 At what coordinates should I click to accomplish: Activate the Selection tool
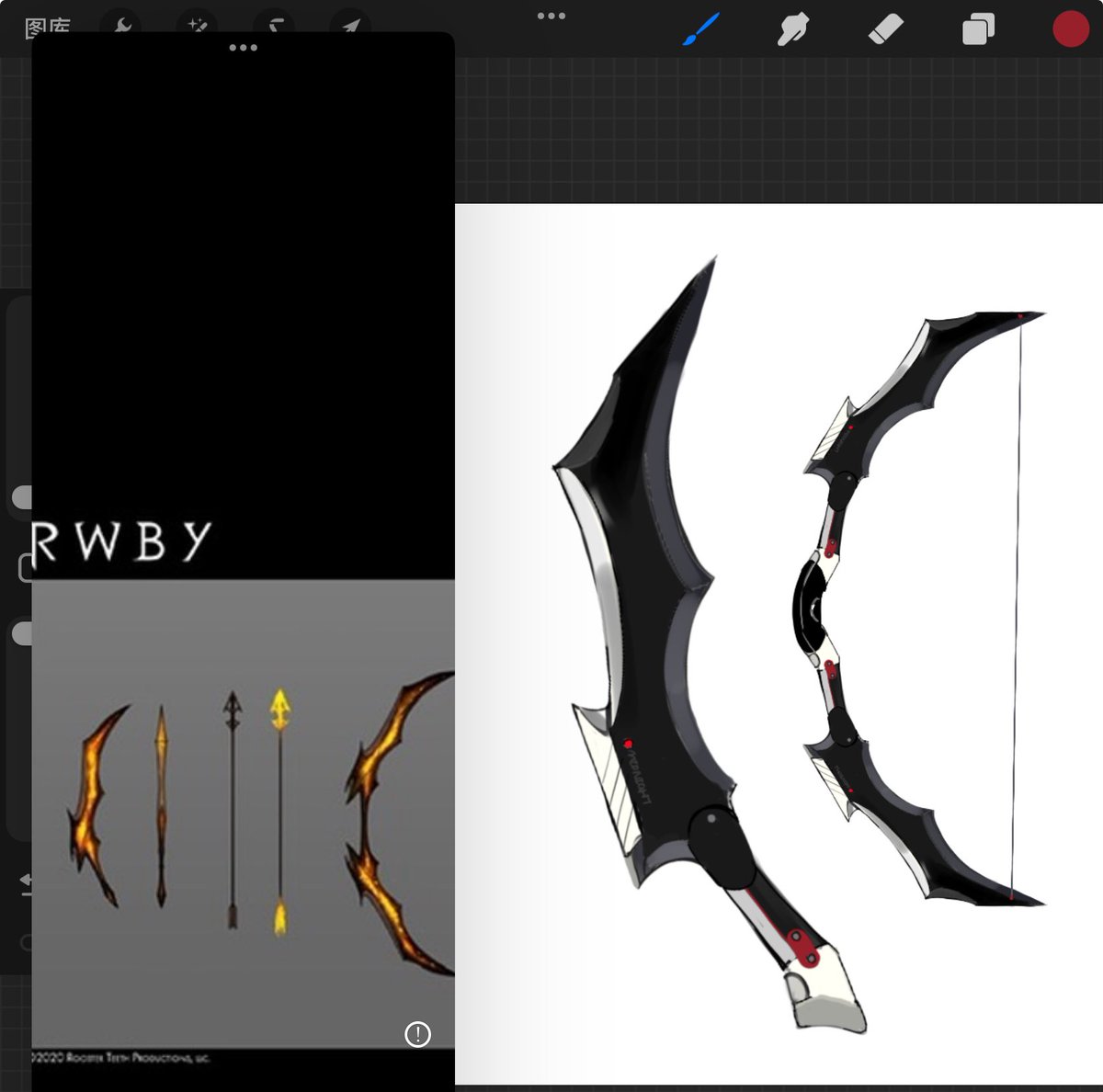tap(276, 28)
